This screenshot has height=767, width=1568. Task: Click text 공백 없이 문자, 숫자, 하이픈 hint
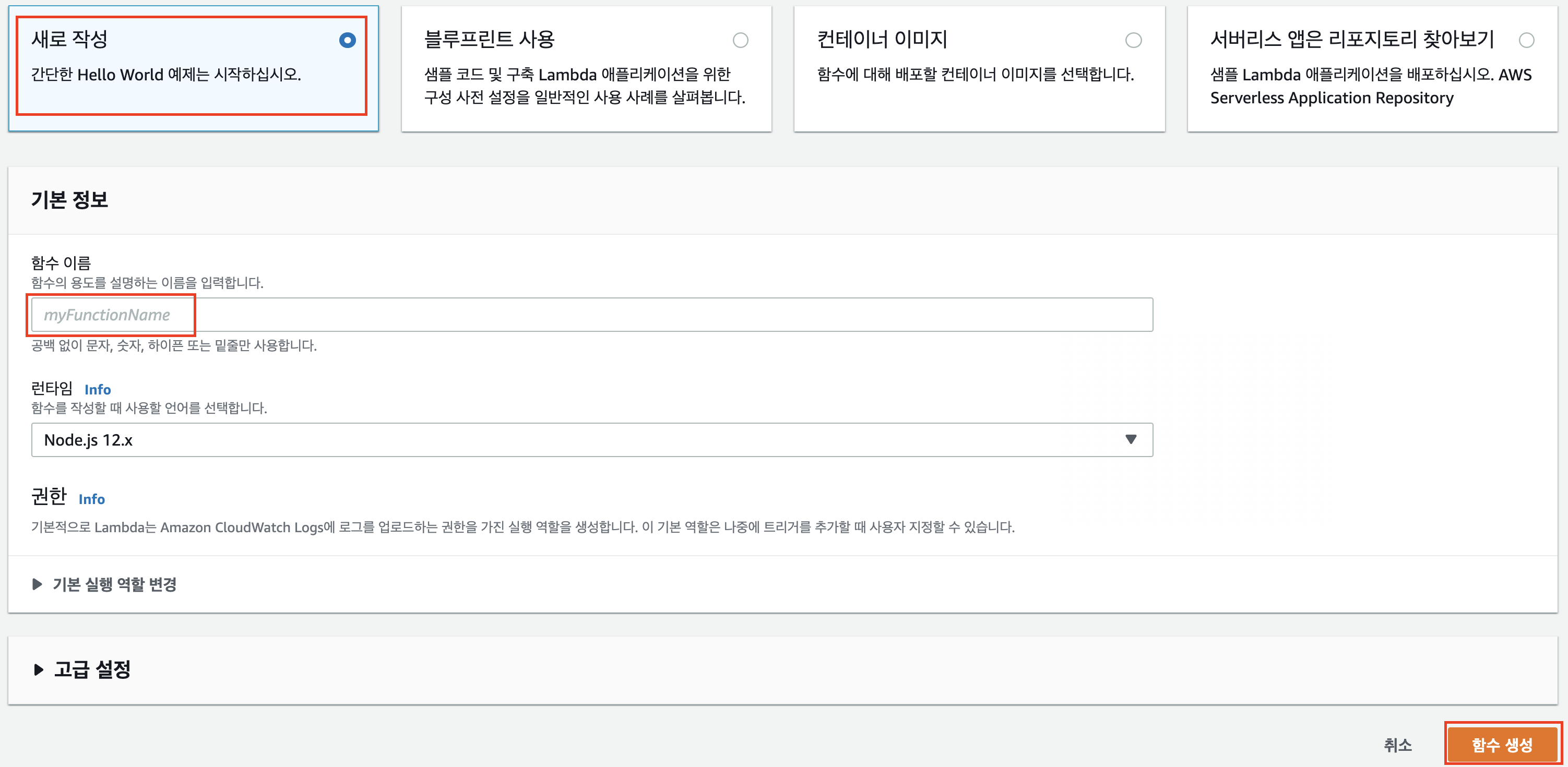(174, 345)
